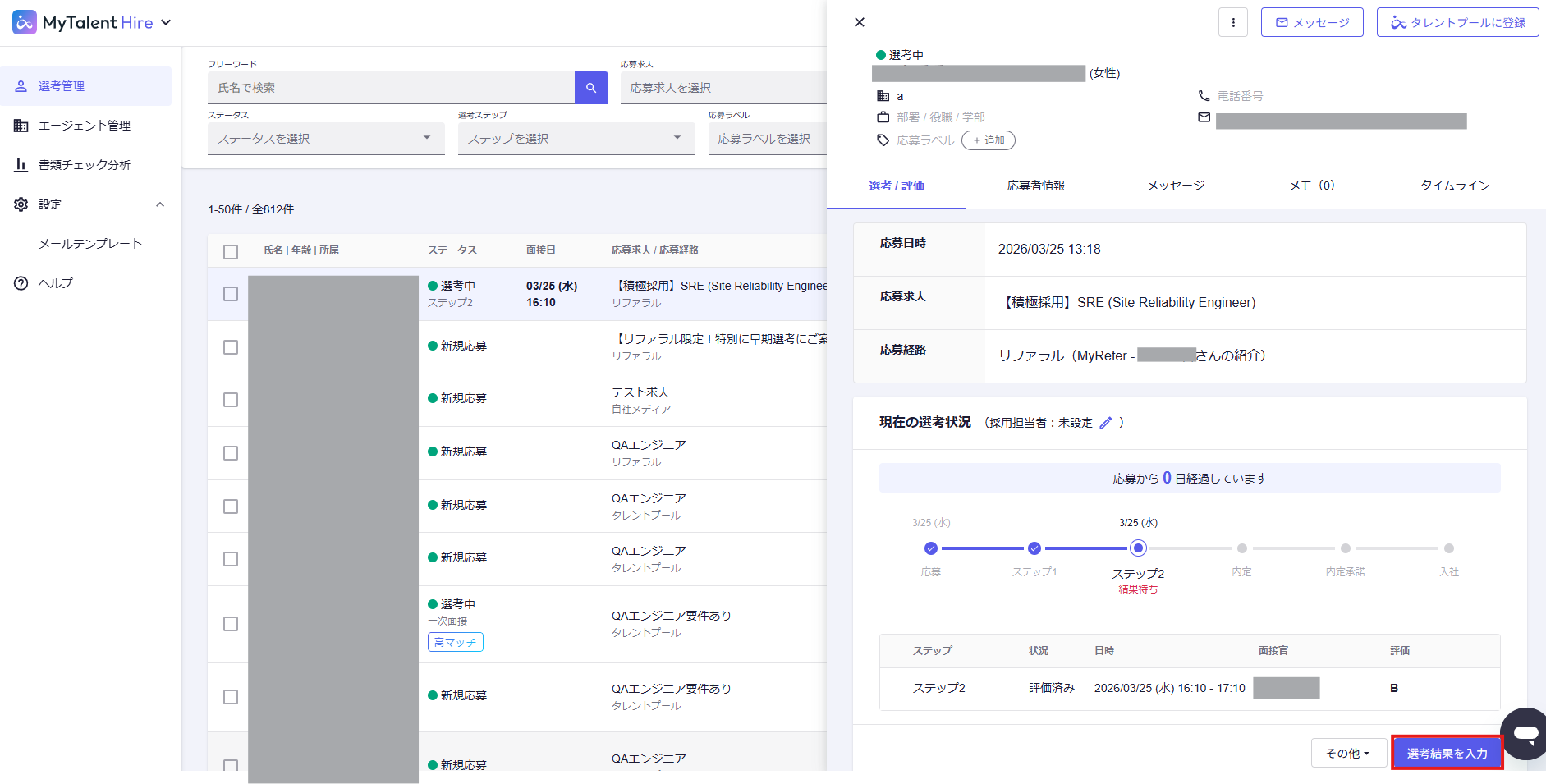
Task: Tick the checkbox on the テスト求人 row
Action: [x=231, y=400]
